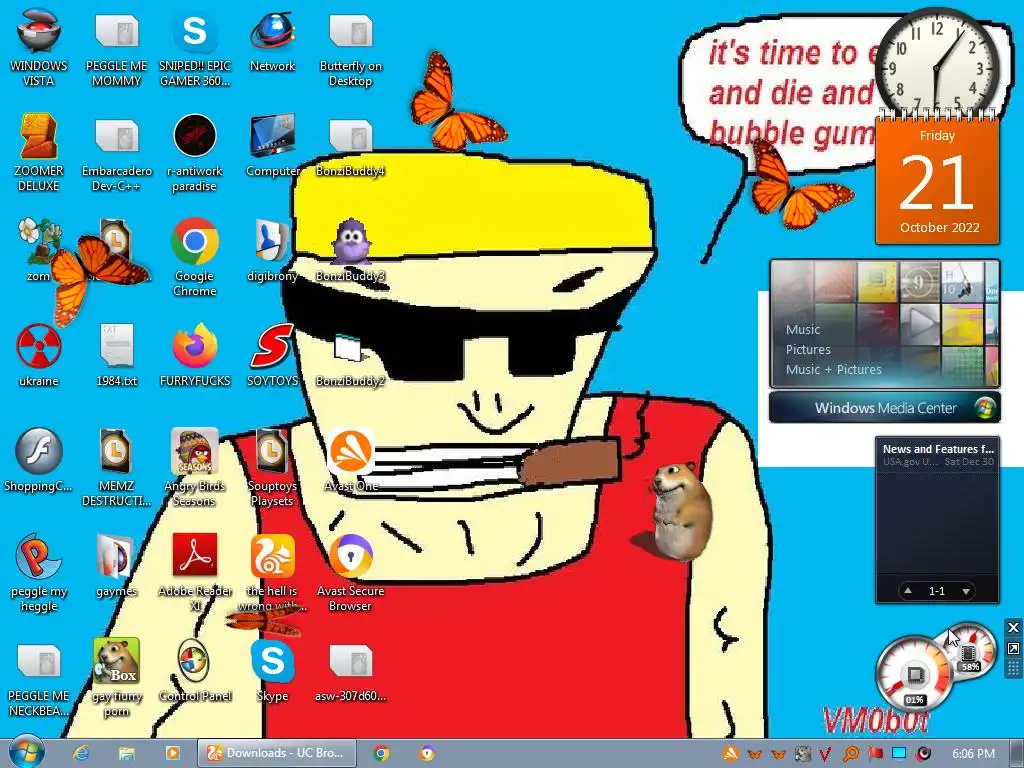
Task: Open the volume speaker tray icon
Action: pos(923,754)
